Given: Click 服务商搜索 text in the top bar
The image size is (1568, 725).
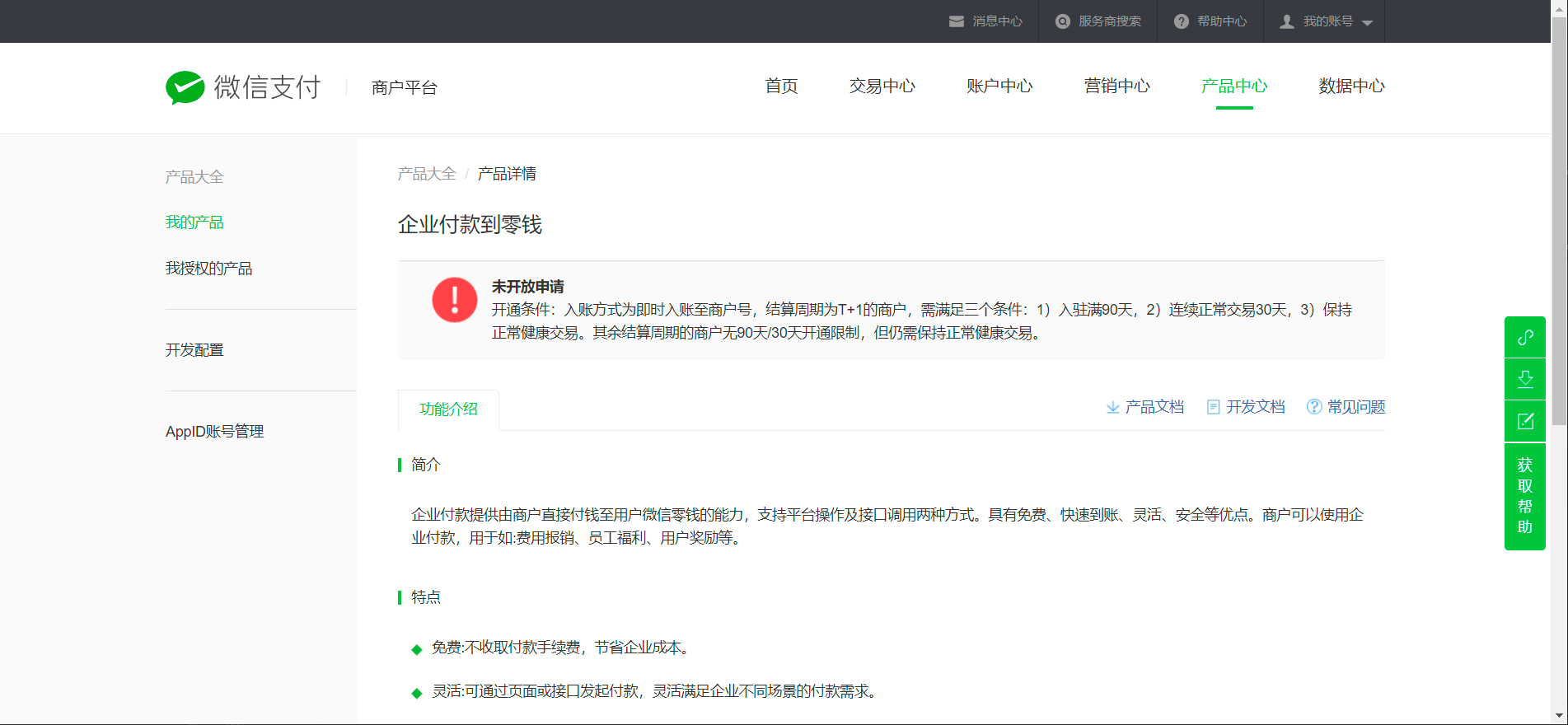Looking at the screenshot, I should pyautogui.click(x=1110, y=21).
